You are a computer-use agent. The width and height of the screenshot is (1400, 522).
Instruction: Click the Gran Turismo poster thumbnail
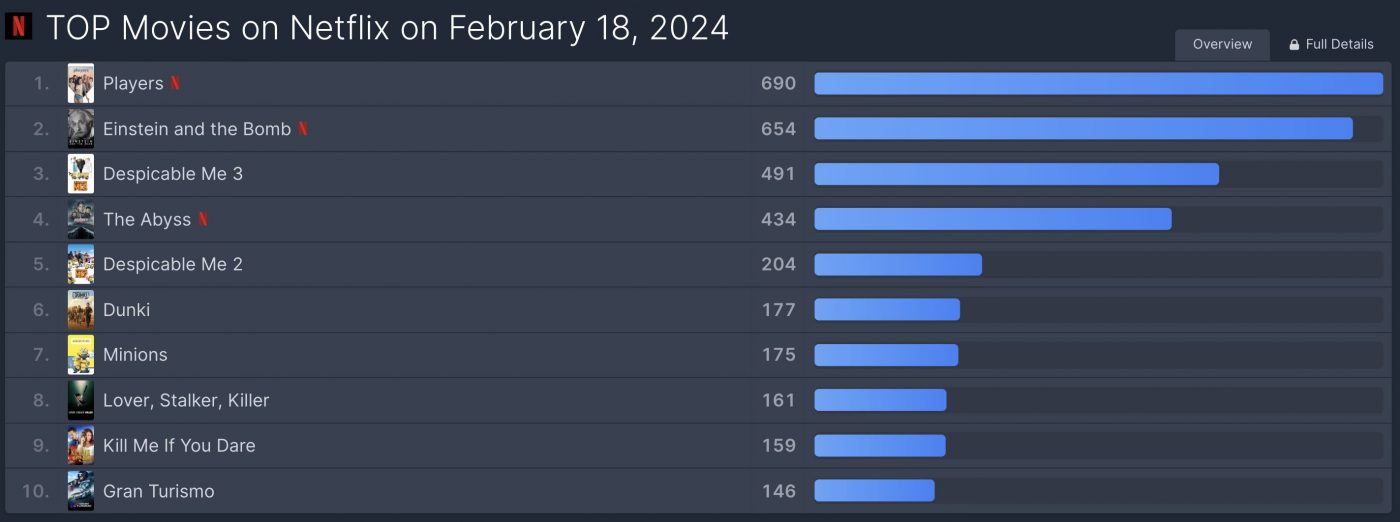click(81, 491)
